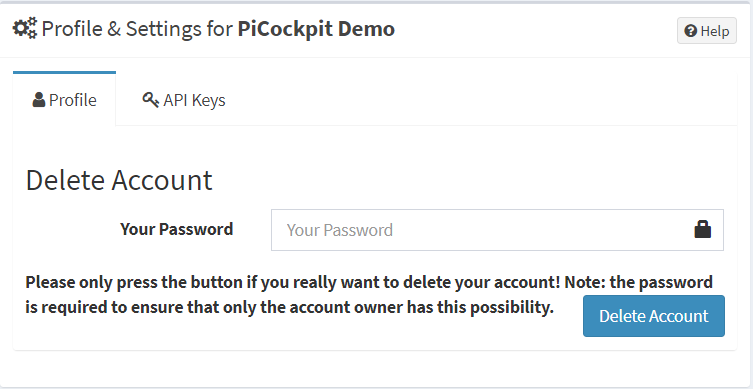Screen dimensions: 753x389
Task: Click the 'Please only press the button' warning line
Action: pyautogui.click(x=369, y=282)
